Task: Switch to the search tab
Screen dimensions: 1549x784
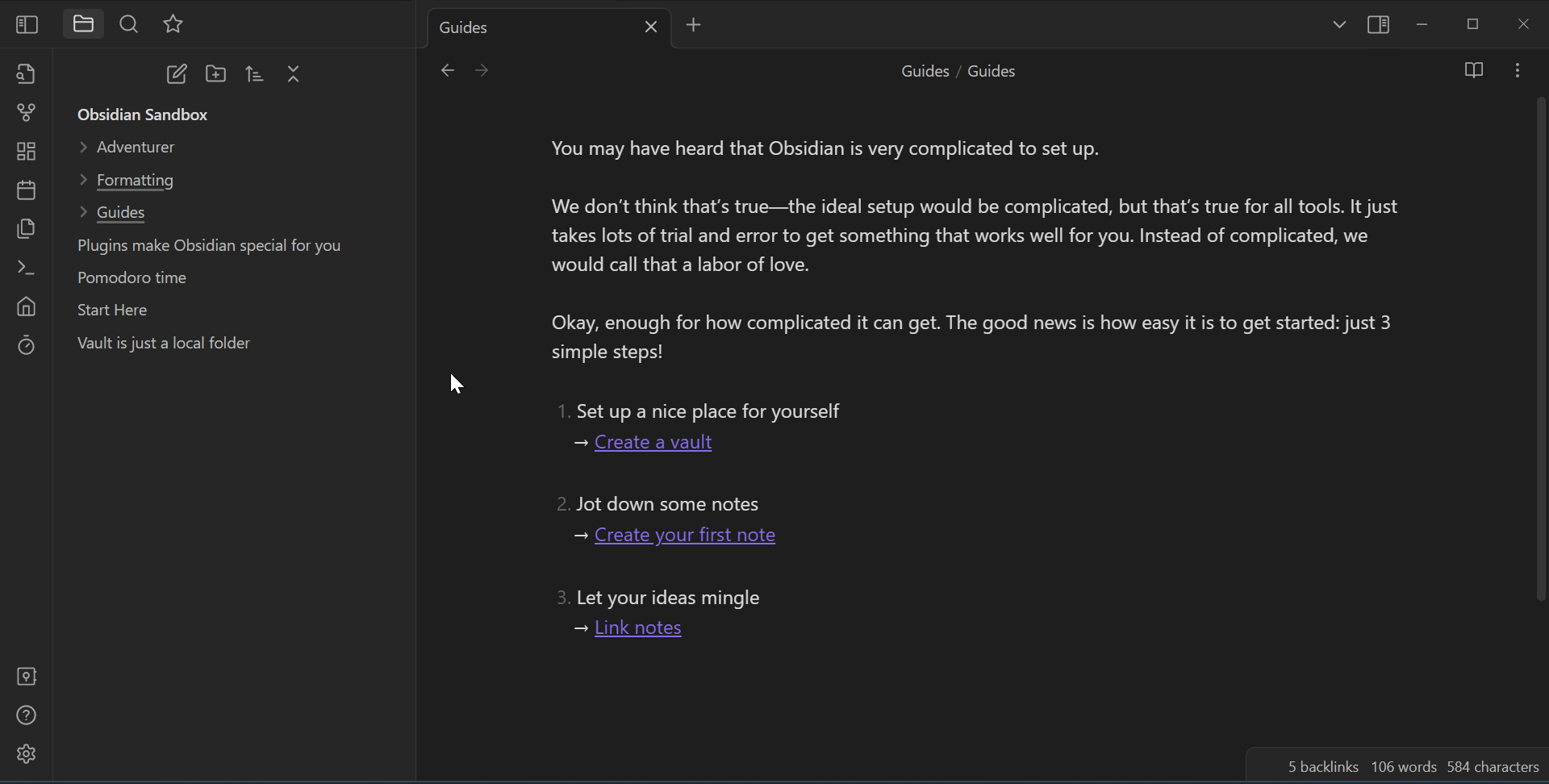Action: (x=129, y=25)
